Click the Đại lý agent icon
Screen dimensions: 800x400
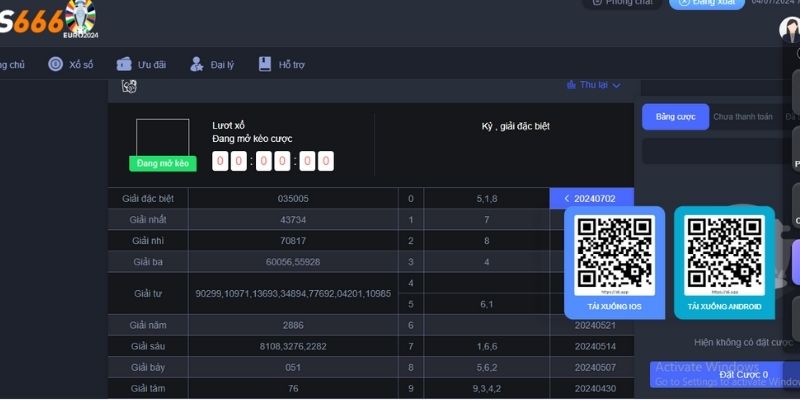tap(197, 64)
